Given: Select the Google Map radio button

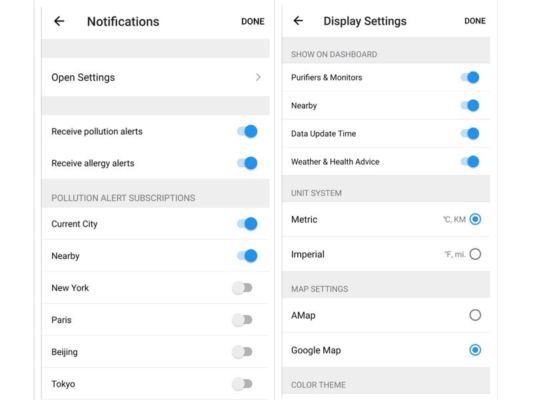Looking at the screenshot, I should tap(475, 350).
